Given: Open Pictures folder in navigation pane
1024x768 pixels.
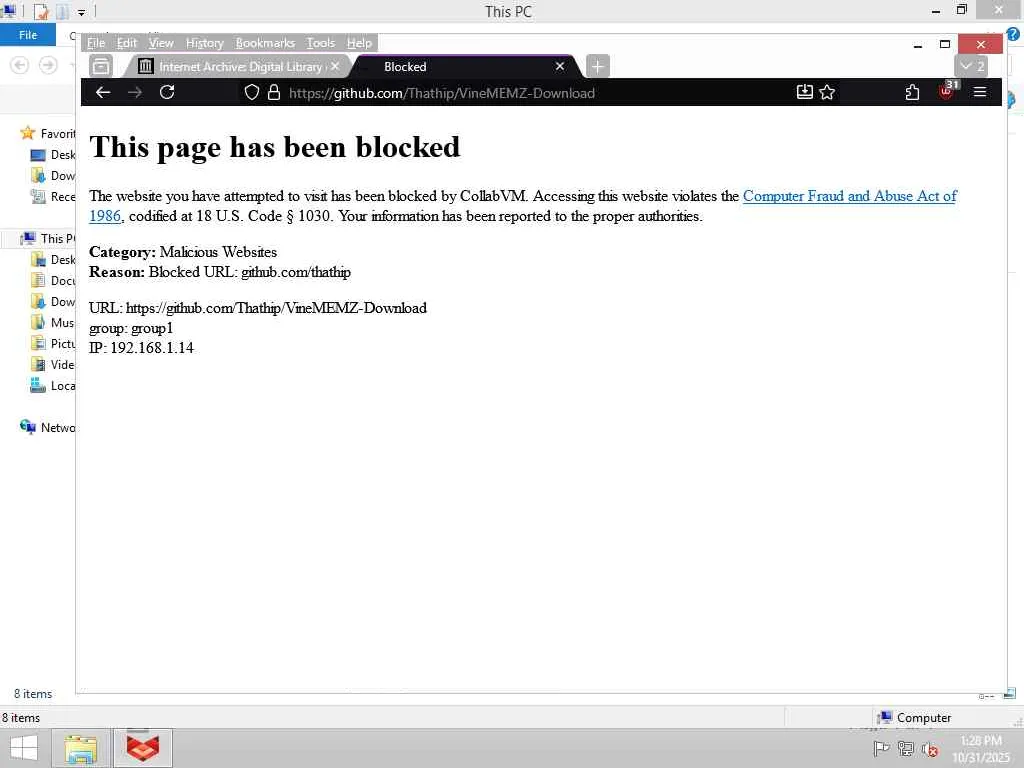Looking at the screenshot, I should point(54,344).
